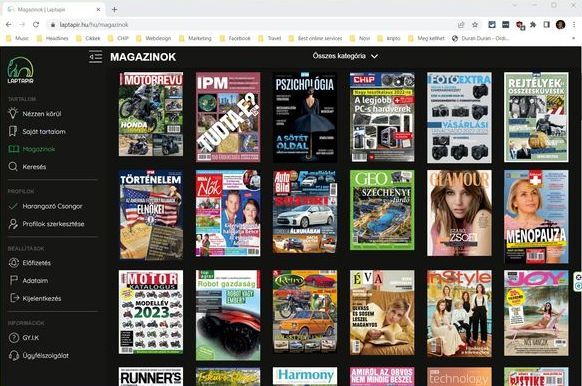The height and width of the screenshot is (386, 582).
Task: Open Nézzen körül with the lightbulb icon
Action: 13,113
